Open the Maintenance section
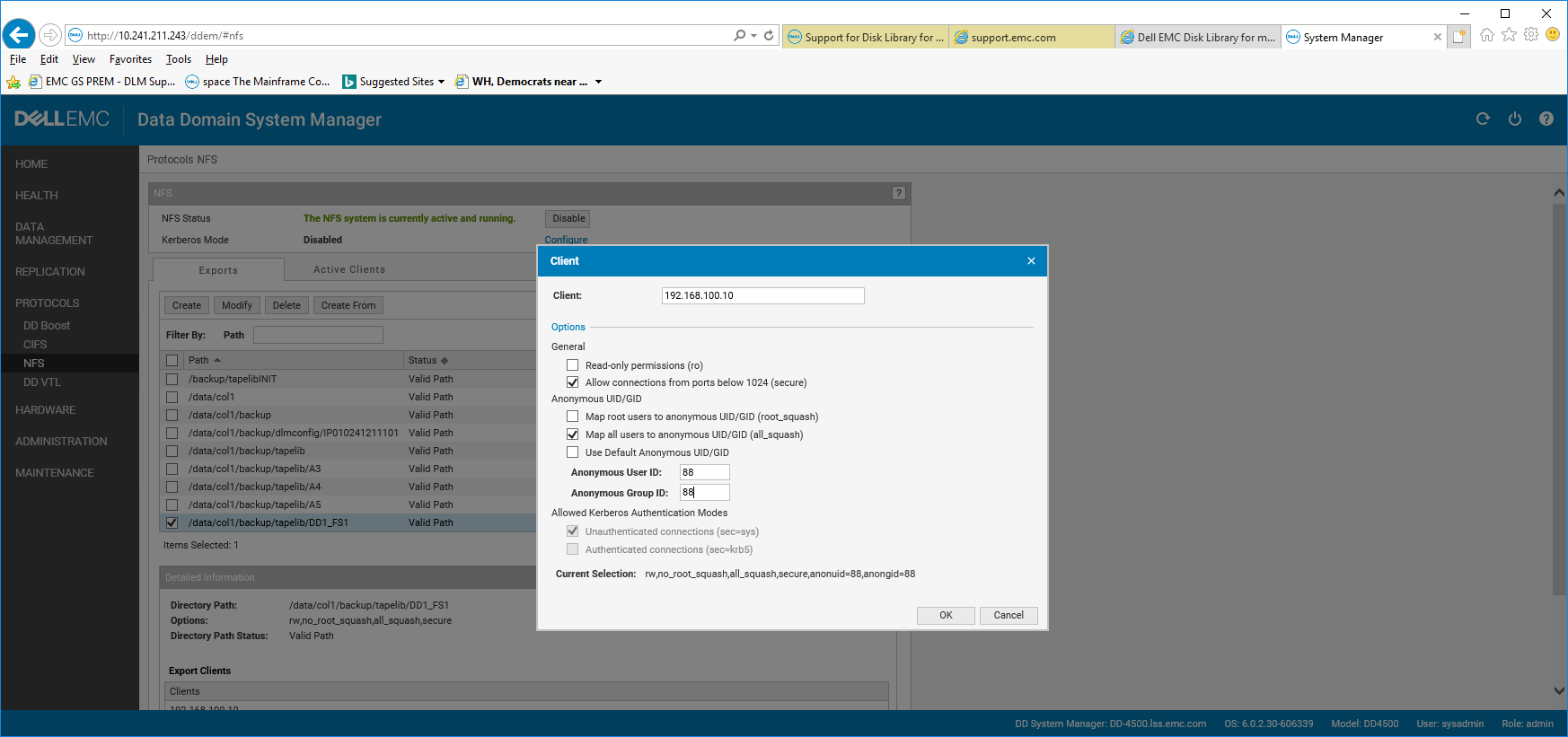1568x737 pixels. 55,473
